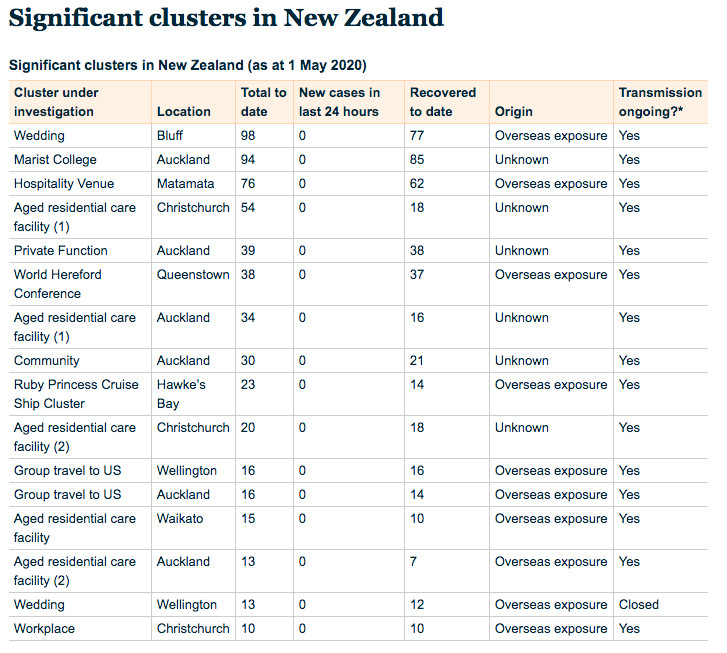The image size is (727, 653).
Task: Click the 'Recovered to date' column header
Action: point(442,102)
